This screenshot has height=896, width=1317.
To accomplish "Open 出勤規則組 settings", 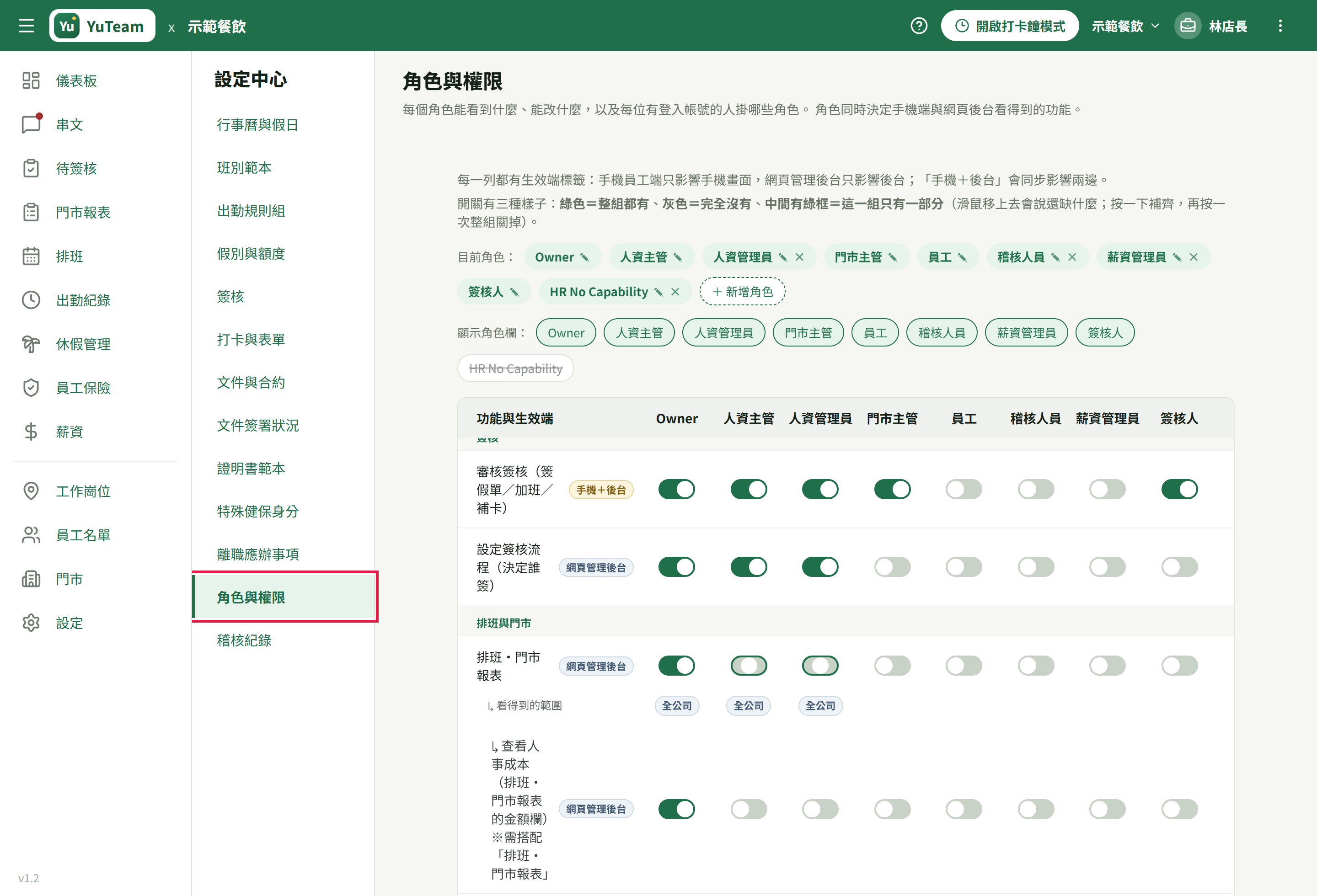I will tap(283, 211).
